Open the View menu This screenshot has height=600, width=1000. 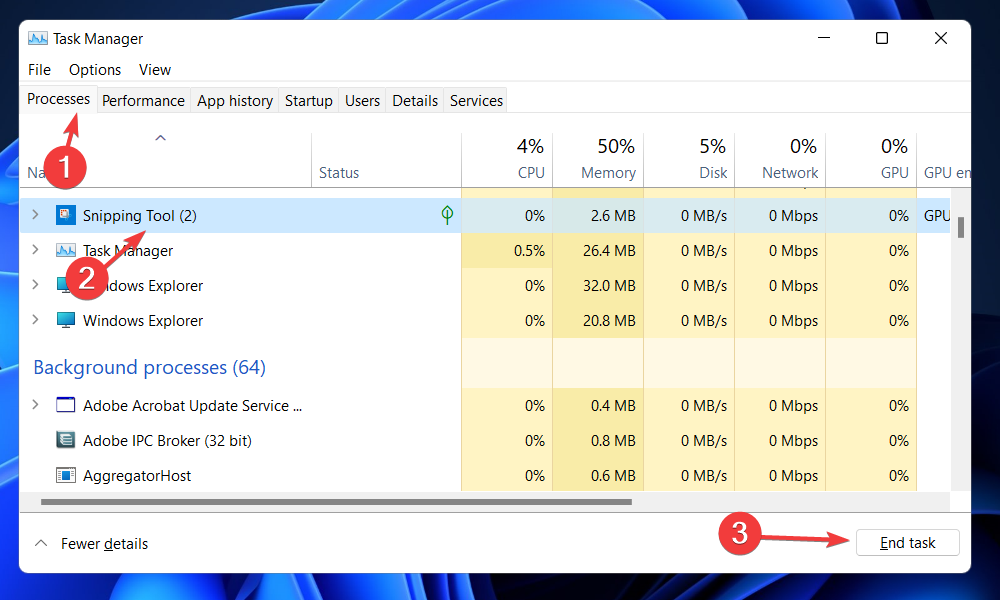tap(155, 70)
